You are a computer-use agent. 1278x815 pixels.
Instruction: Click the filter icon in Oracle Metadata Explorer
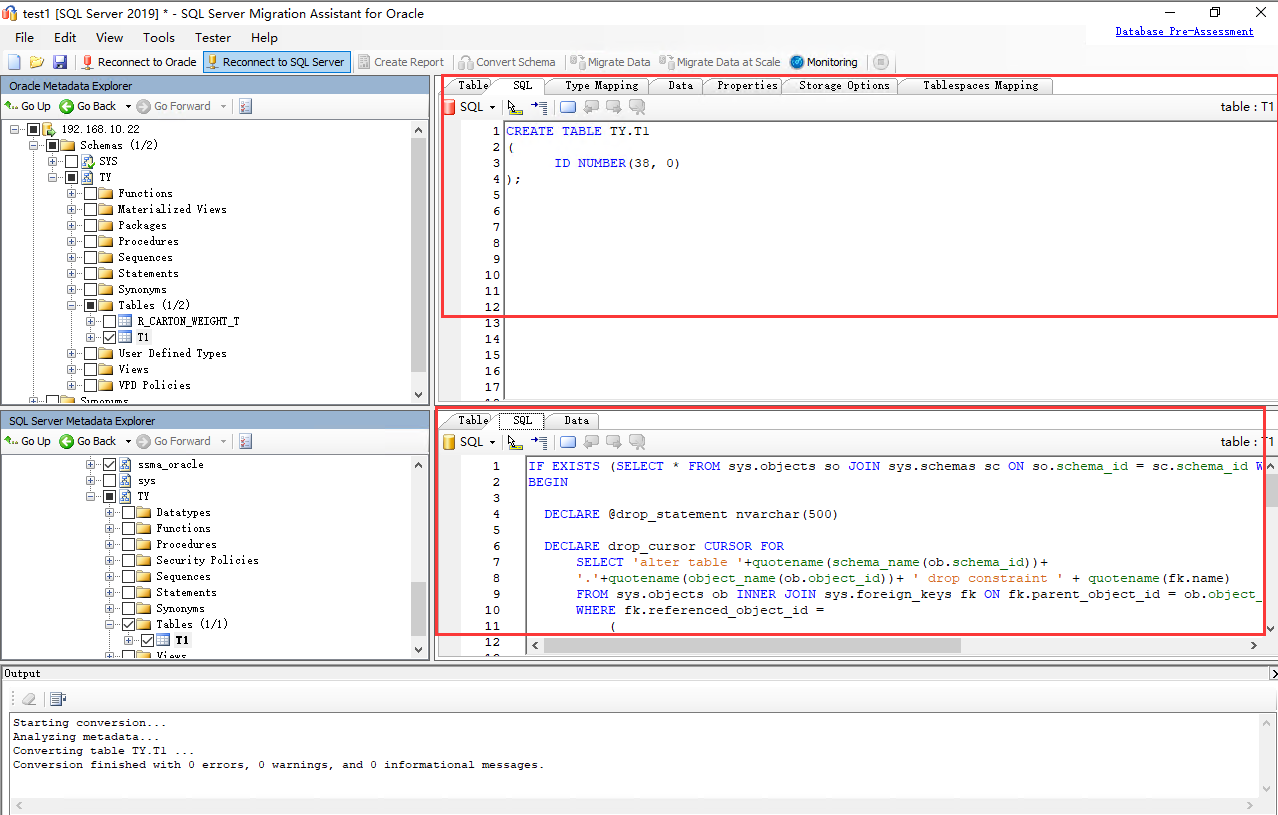point(245,106)
